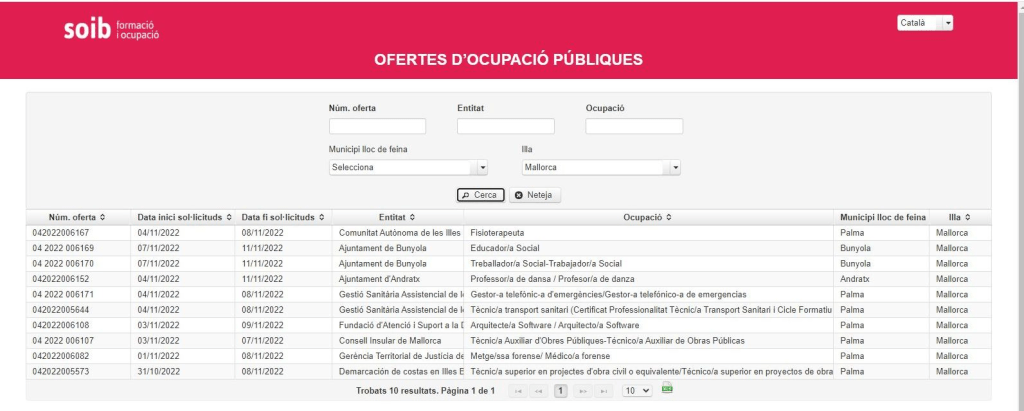Viewport: 1024px width, 411px height.
Task: Go to the previous results page
Action: [539, 391]
